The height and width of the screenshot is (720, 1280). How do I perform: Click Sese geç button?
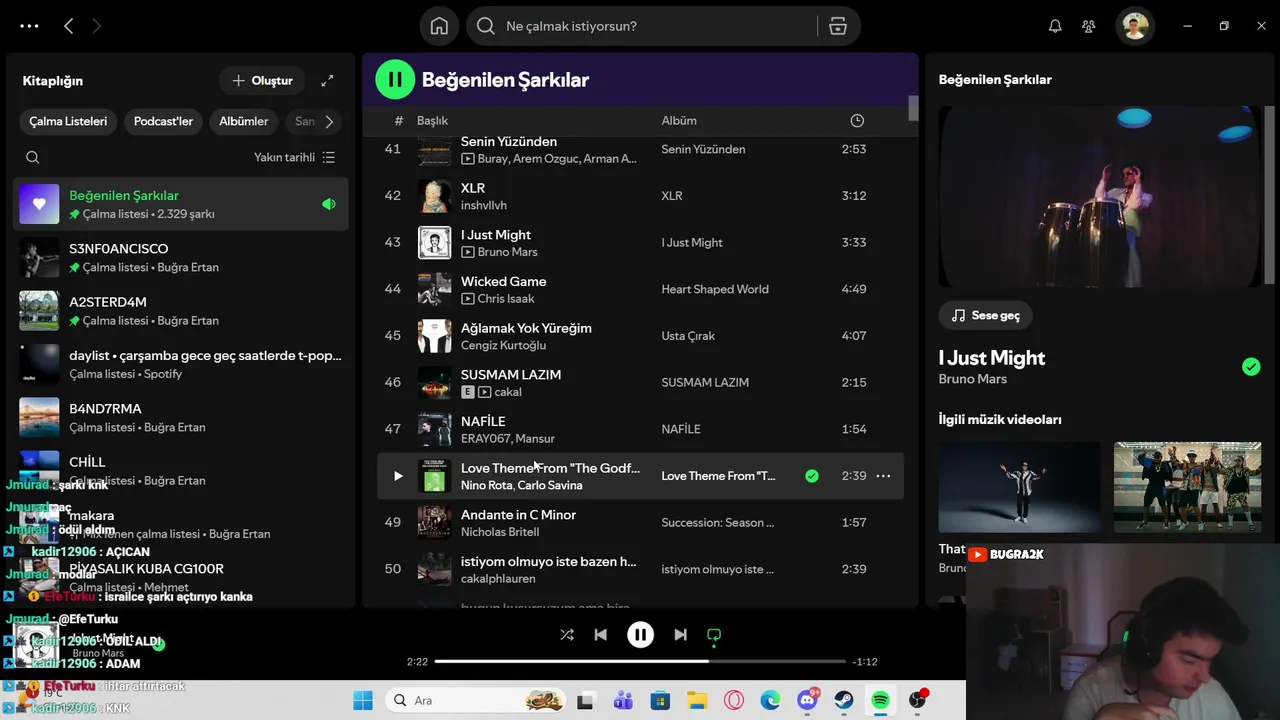pos(985,315)
